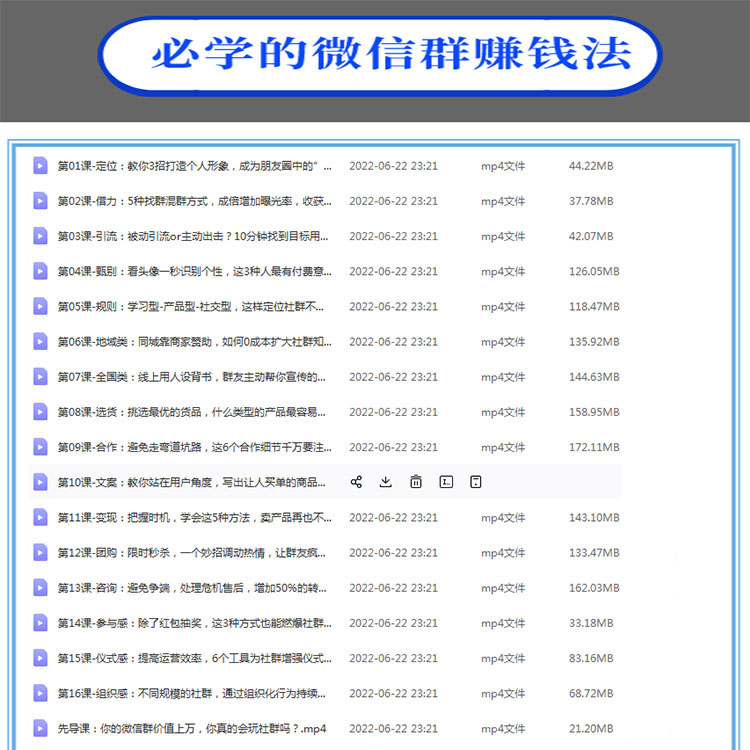Open the 第02课-借力 video file
The height and width of the screenshot is (750, 750).
(194, 201)
